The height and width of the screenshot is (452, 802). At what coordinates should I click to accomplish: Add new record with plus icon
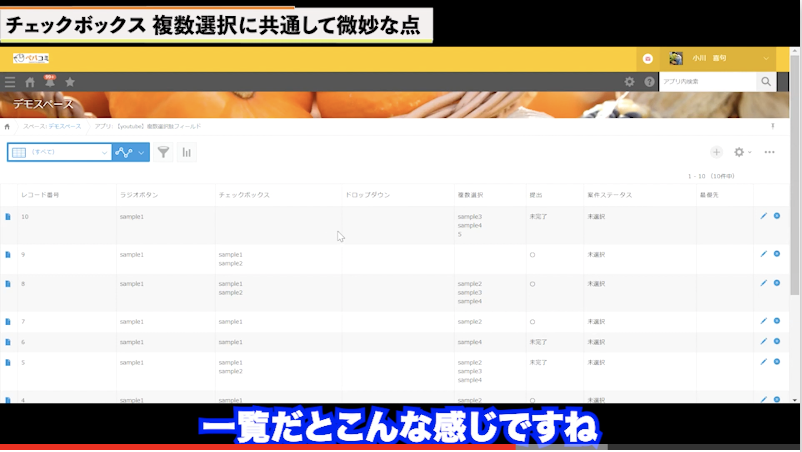[x=716, y=152]
